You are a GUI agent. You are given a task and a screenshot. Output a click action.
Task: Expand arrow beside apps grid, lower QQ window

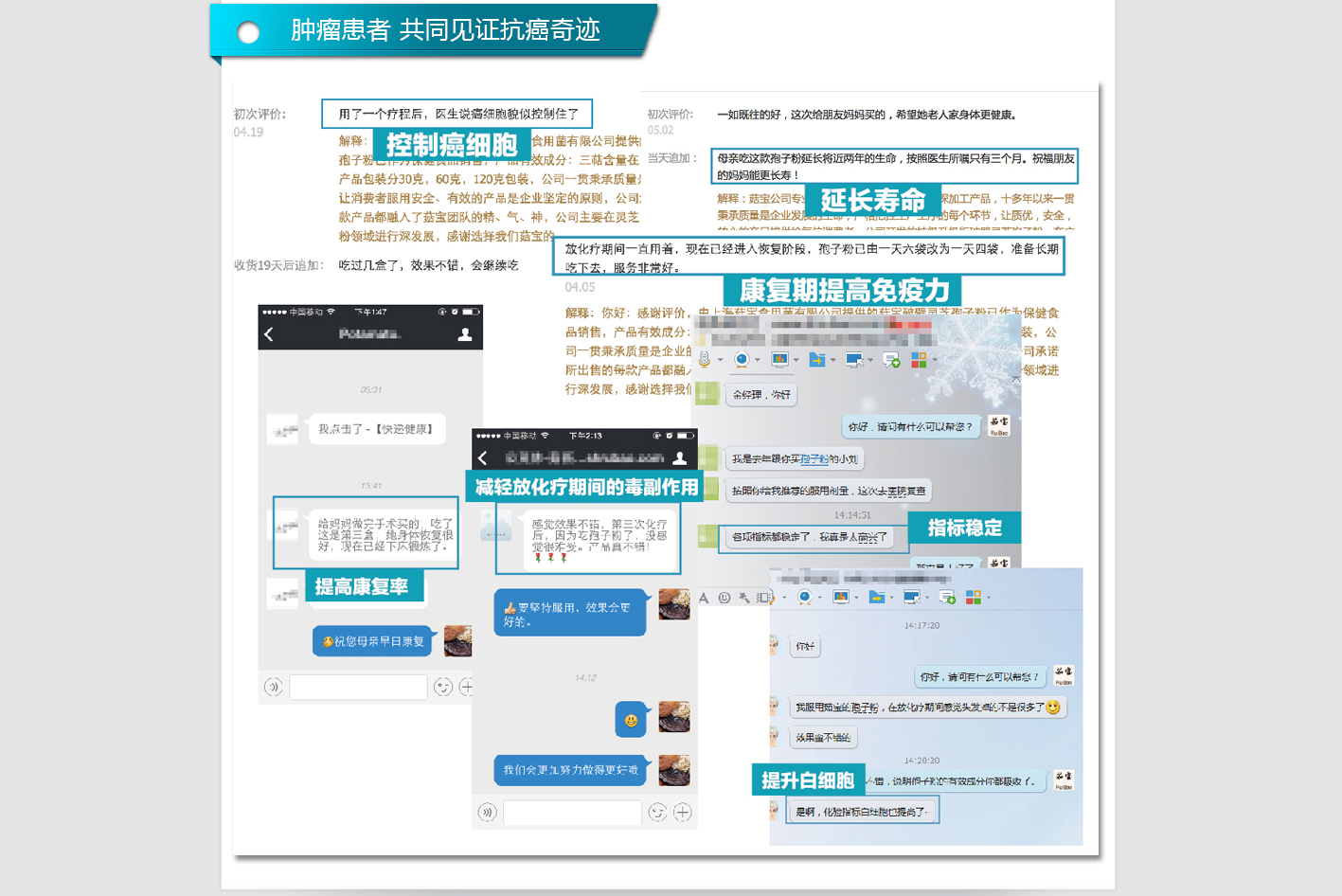coord(989,598)
